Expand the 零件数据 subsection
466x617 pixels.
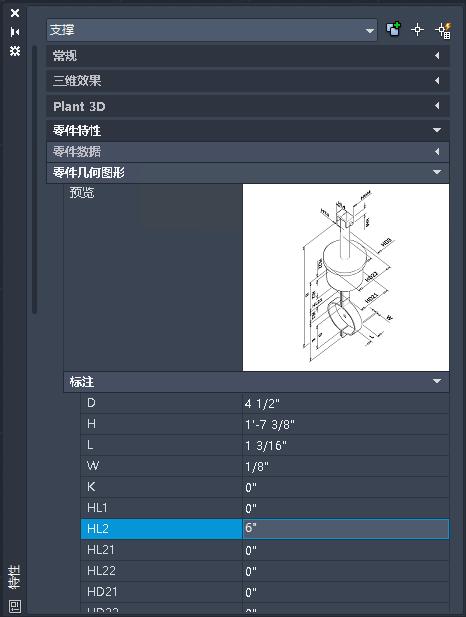click(x=248, y=151)
